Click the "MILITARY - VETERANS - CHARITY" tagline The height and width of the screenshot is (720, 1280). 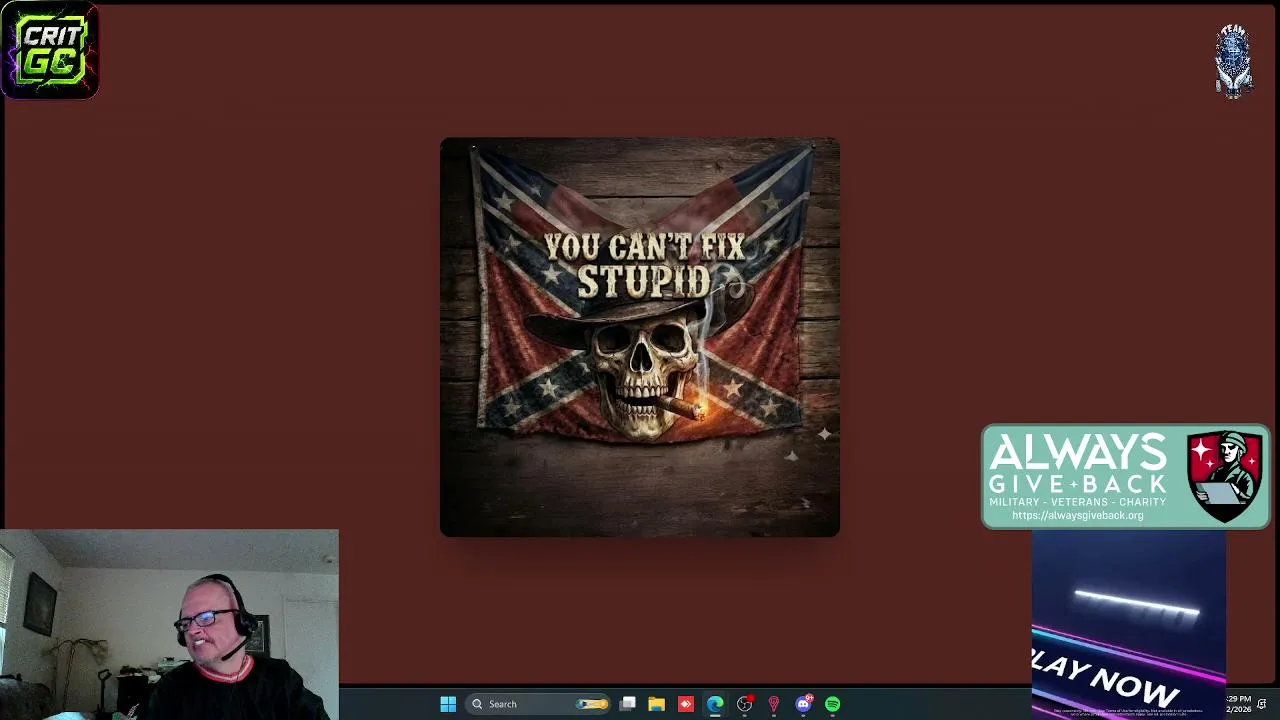1077,502
